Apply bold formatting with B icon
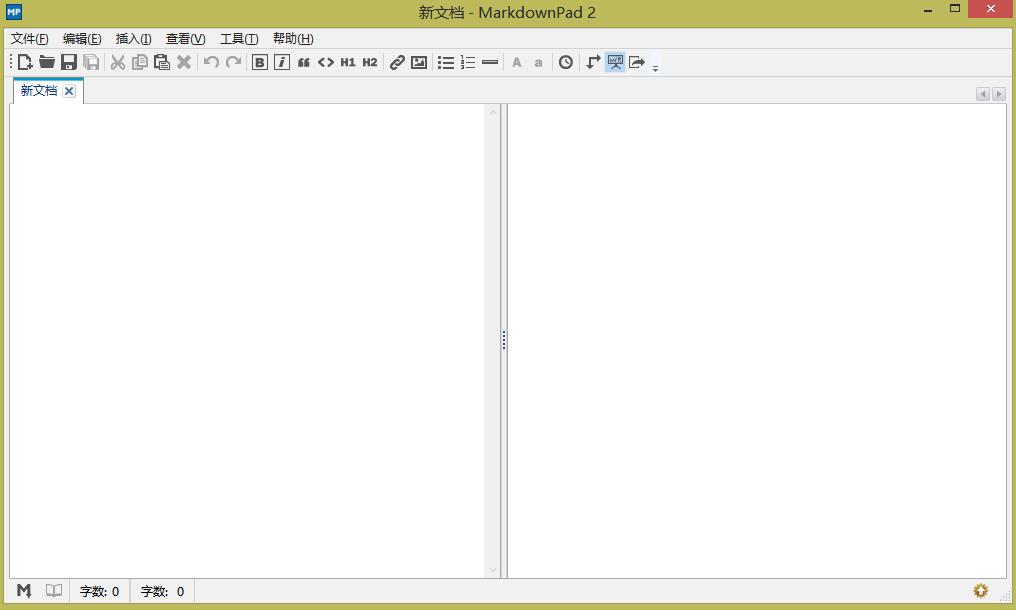Screen dimensions: 1016x610 click(x=260, y=62)
